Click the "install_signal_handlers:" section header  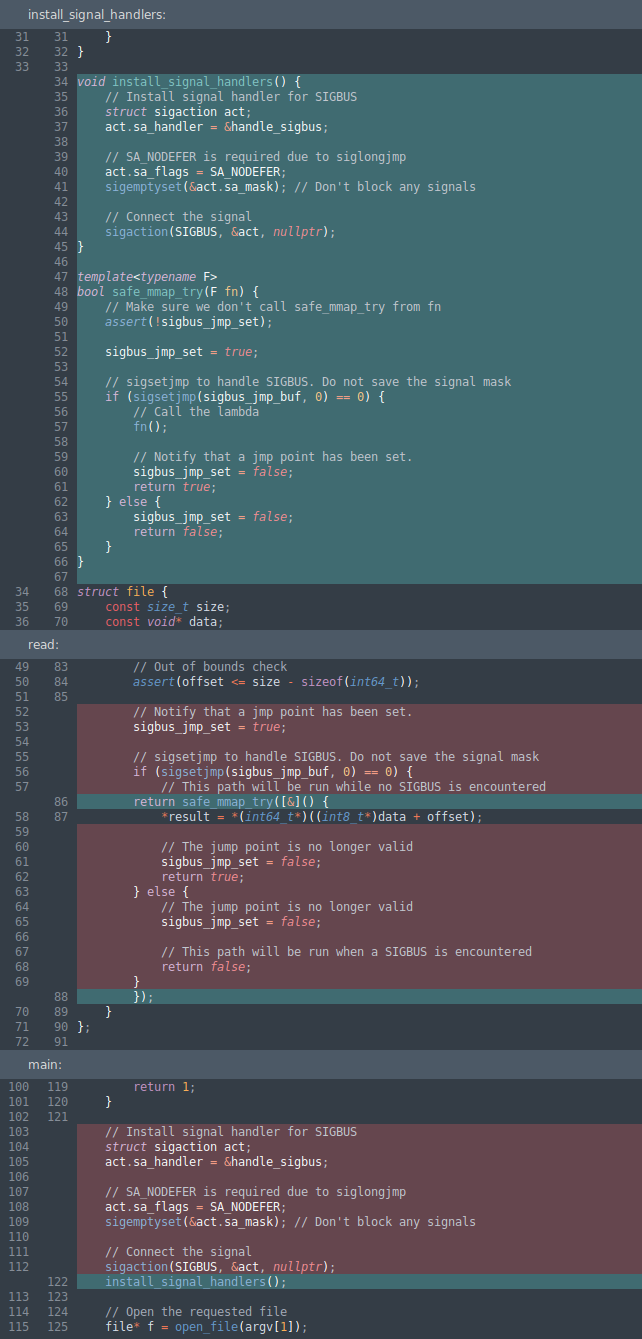tap(97, 14)
